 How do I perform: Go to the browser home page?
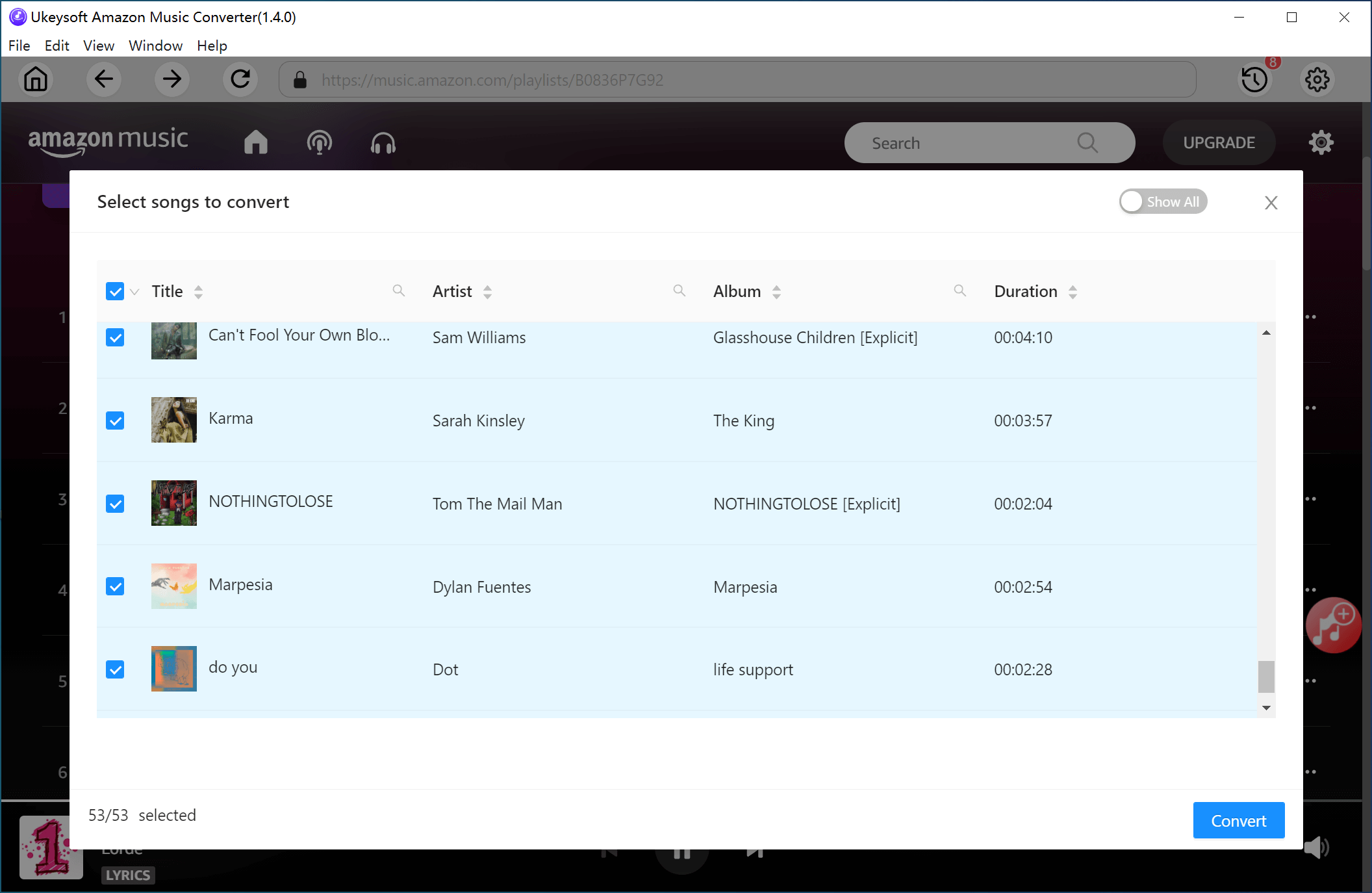coord(36,79)
